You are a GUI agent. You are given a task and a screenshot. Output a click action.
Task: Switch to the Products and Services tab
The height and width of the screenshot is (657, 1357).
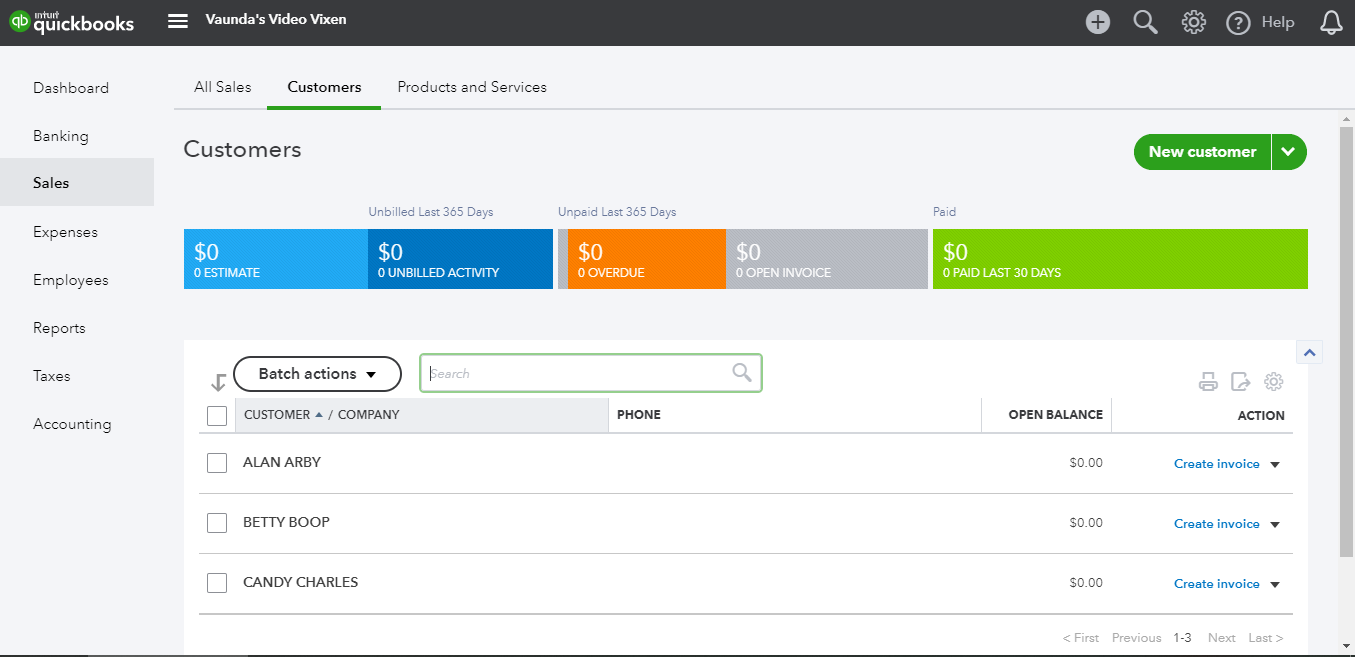coord(472,87)
